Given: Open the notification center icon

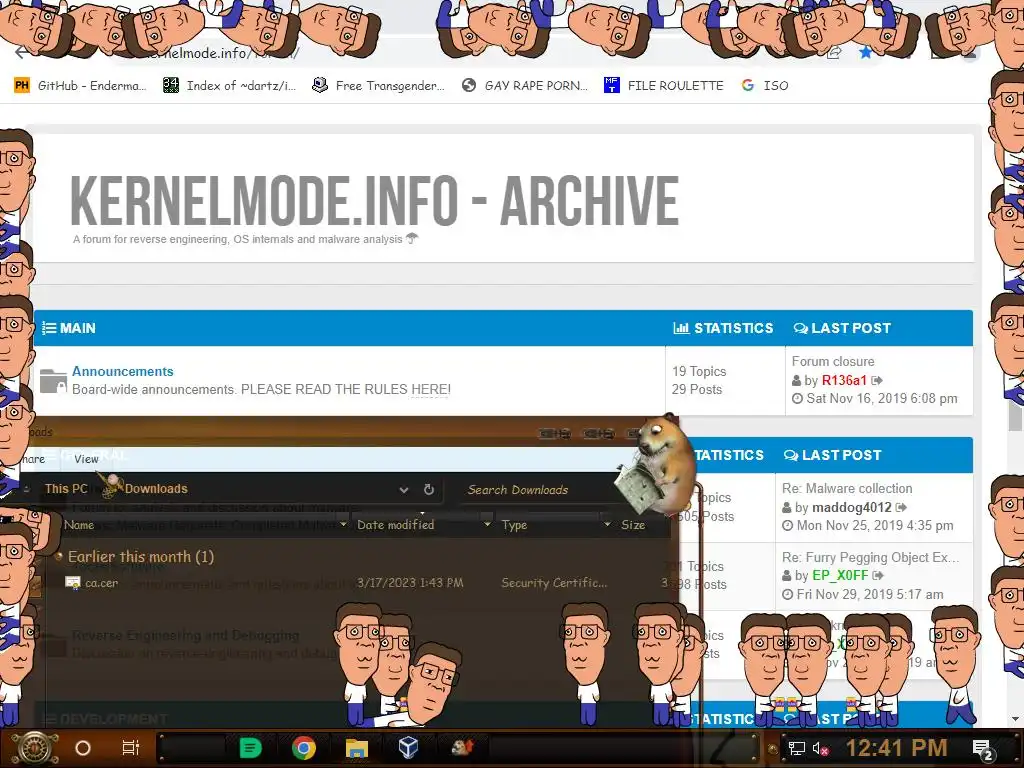Looking at the screenshot, I should (982, 749).
